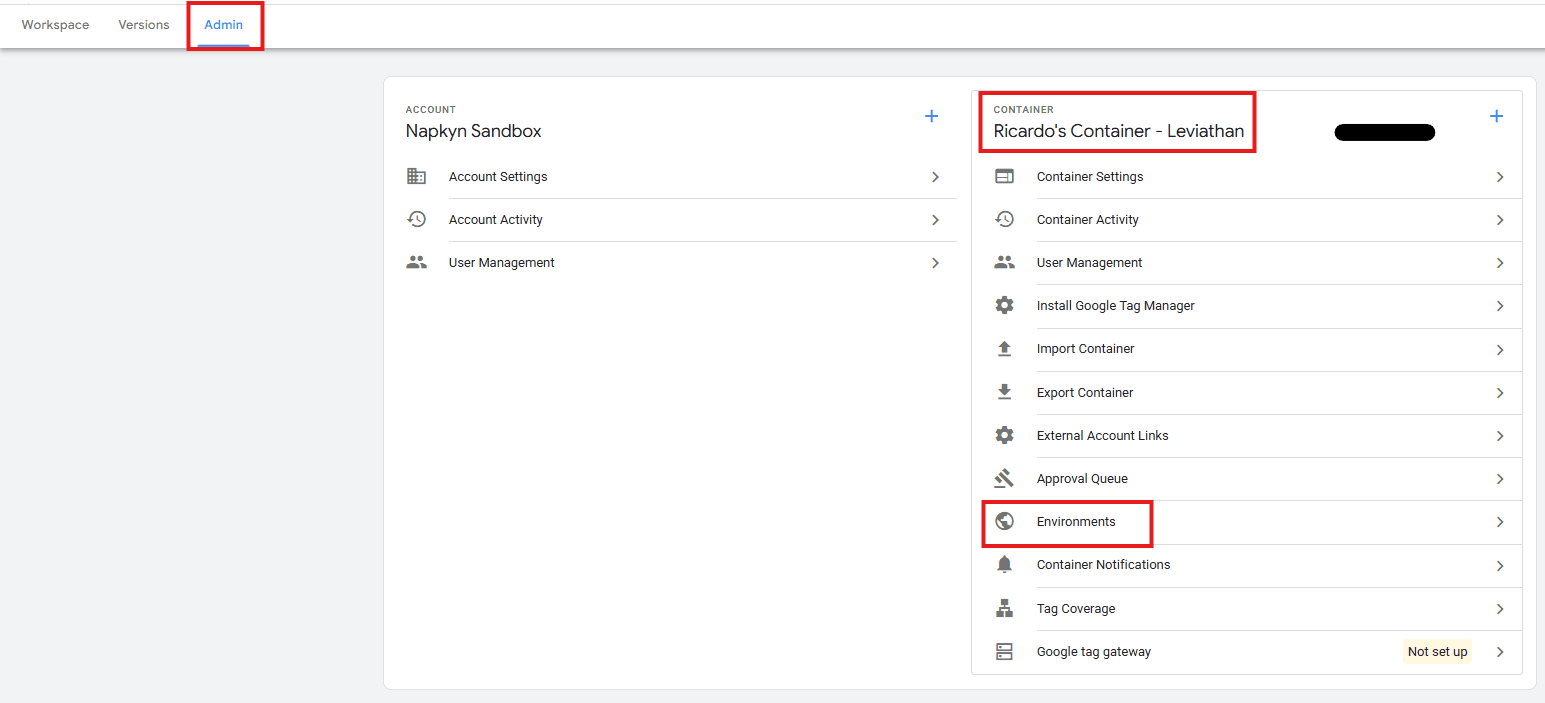Click the 'Napkyn Sandbox' account name
Viewport: 1545px width, 703px height.
[473, 131]
